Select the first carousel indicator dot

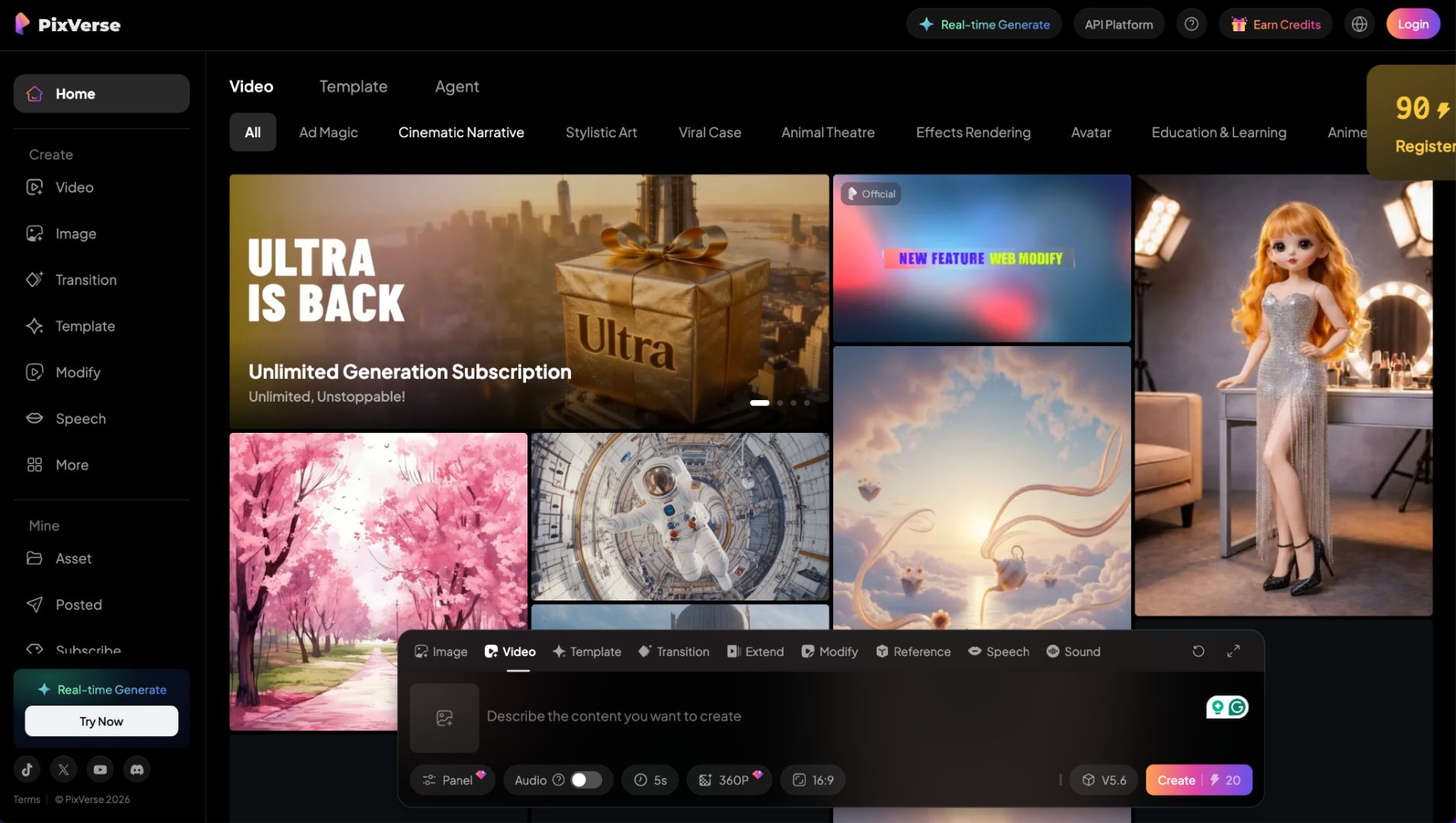pyautogui.click(x=759, y=403)
